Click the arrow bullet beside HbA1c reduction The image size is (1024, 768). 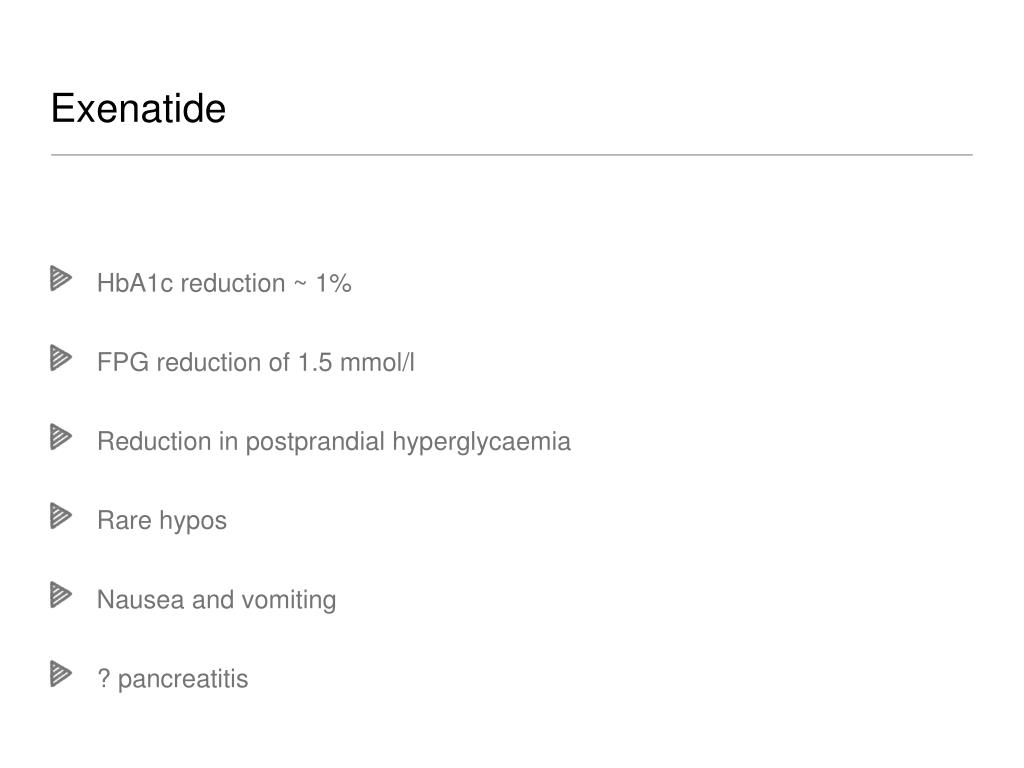point(61,279)
